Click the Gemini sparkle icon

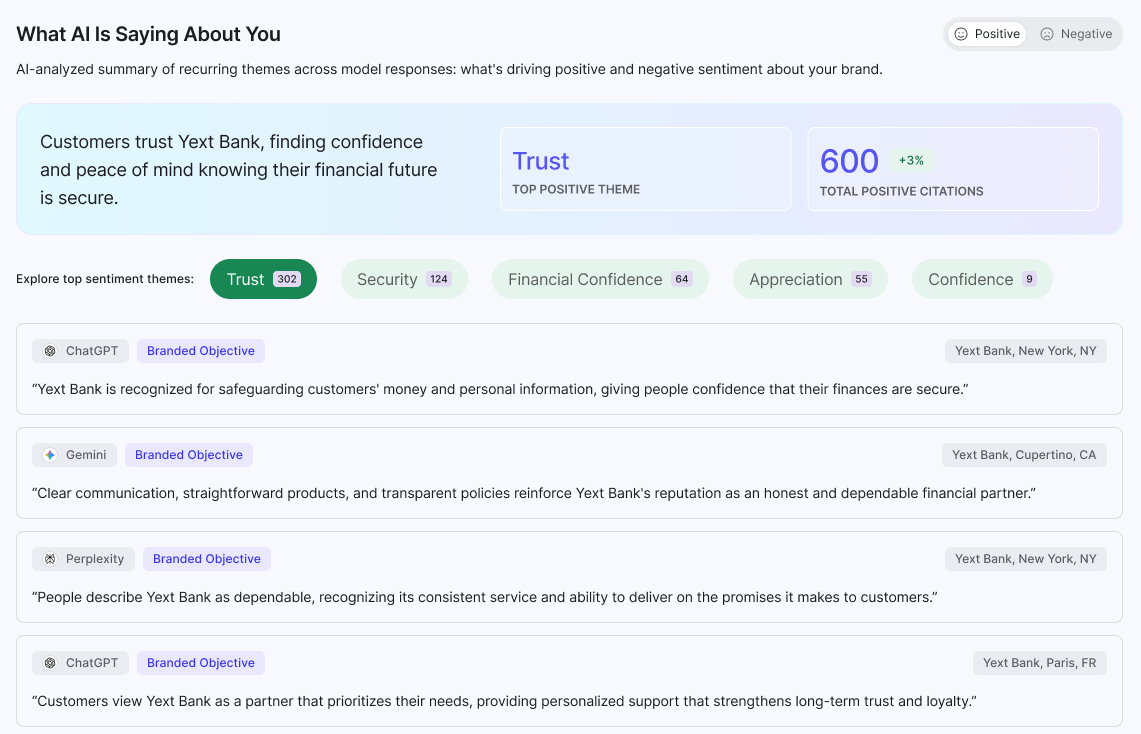point(50,455)
